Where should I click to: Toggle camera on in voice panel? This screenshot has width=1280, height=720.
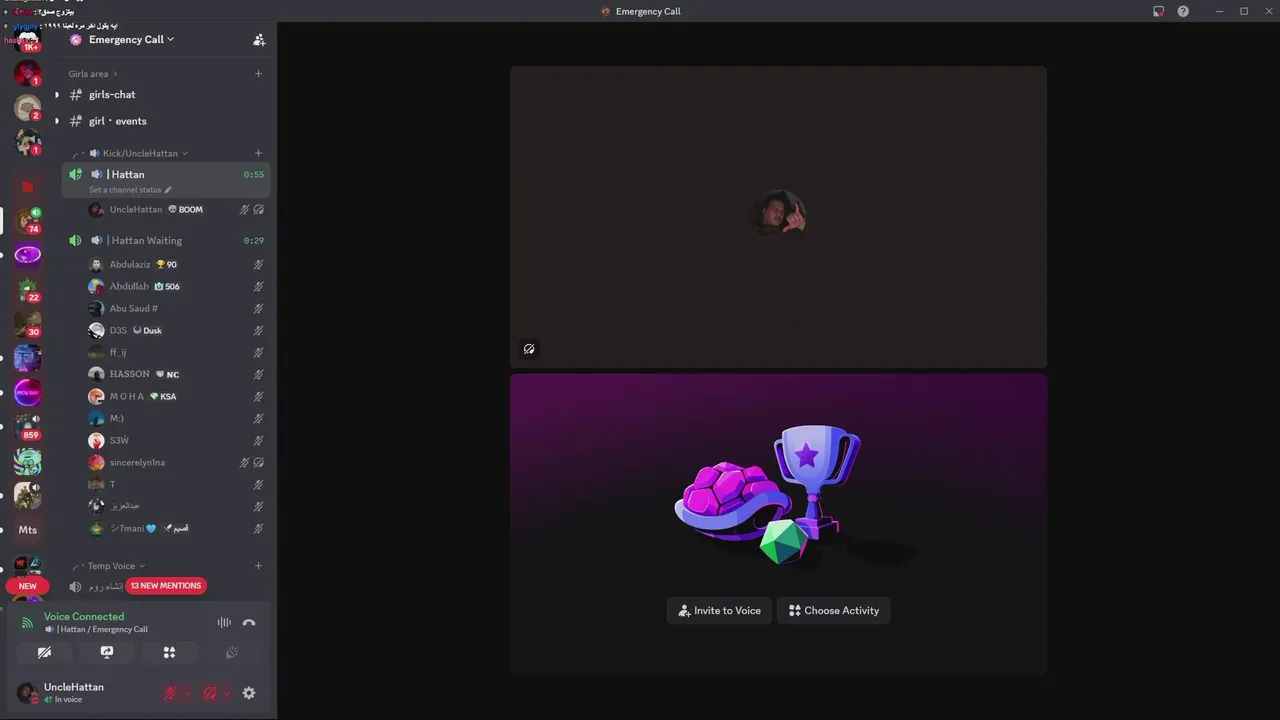tap(44, 652)
